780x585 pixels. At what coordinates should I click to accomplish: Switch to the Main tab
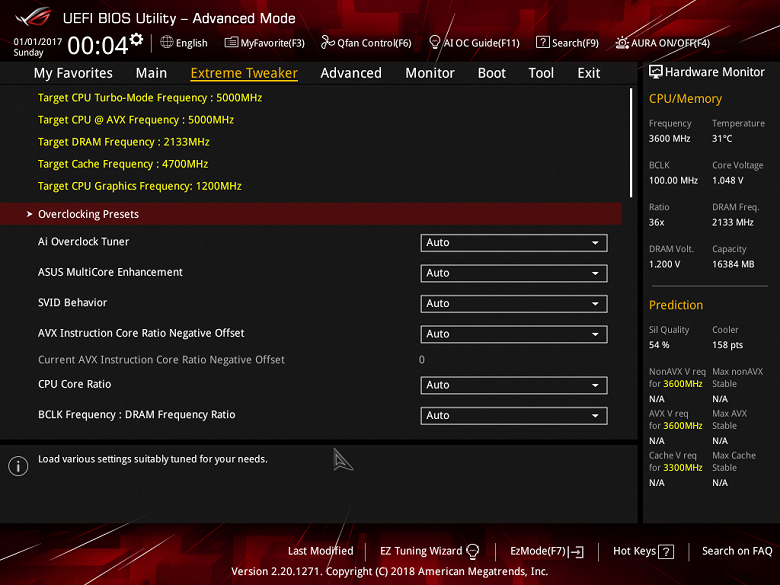click(151, 73)
